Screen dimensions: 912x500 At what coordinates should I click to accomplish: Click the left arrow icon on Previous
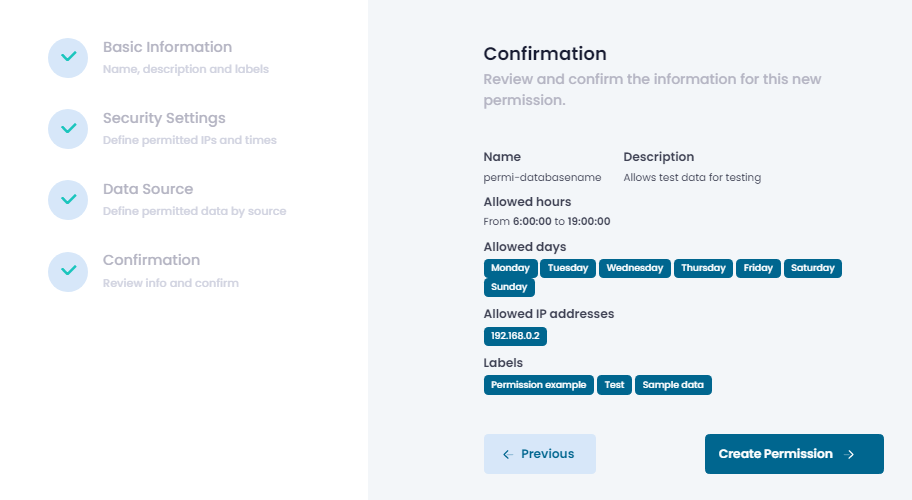coord(507,454)
